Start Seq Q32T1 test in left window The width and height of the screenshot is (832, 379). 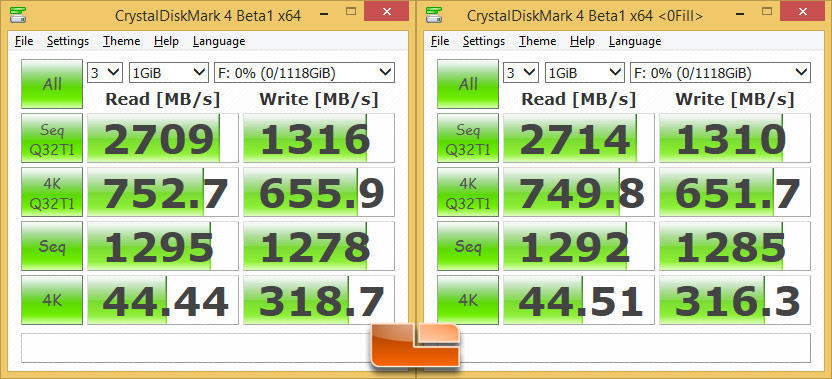coord(52,138)
